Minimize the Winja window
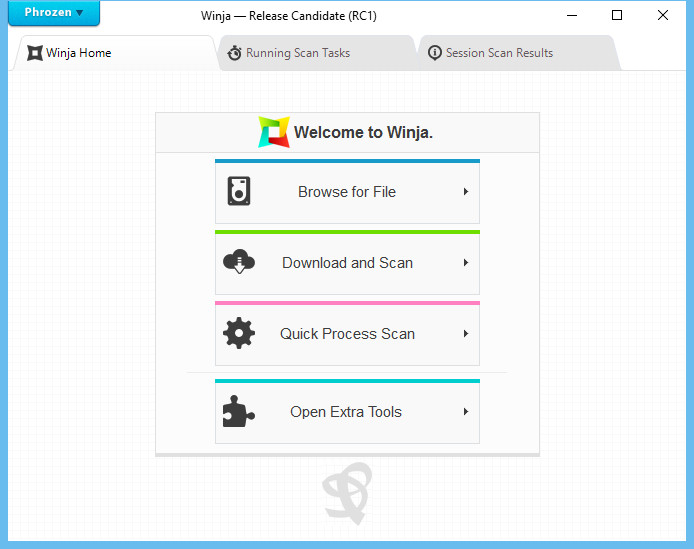The height and width of the screenshot is (549, 694). (572, 15)
